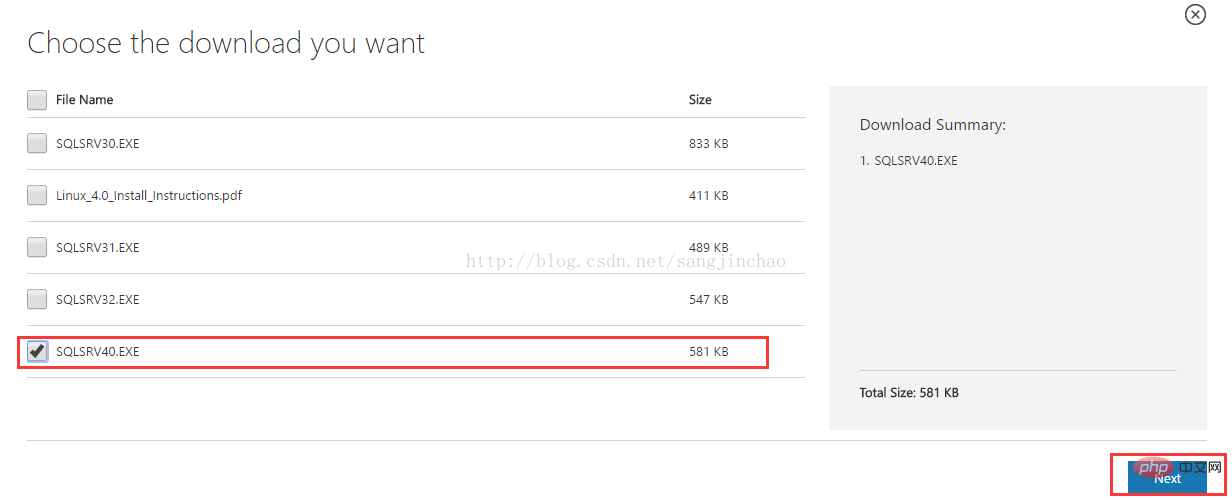The width and height of the screenshot is (1232, 500).
Task: Click the 411 KB size value
Action: pos(708,195)
